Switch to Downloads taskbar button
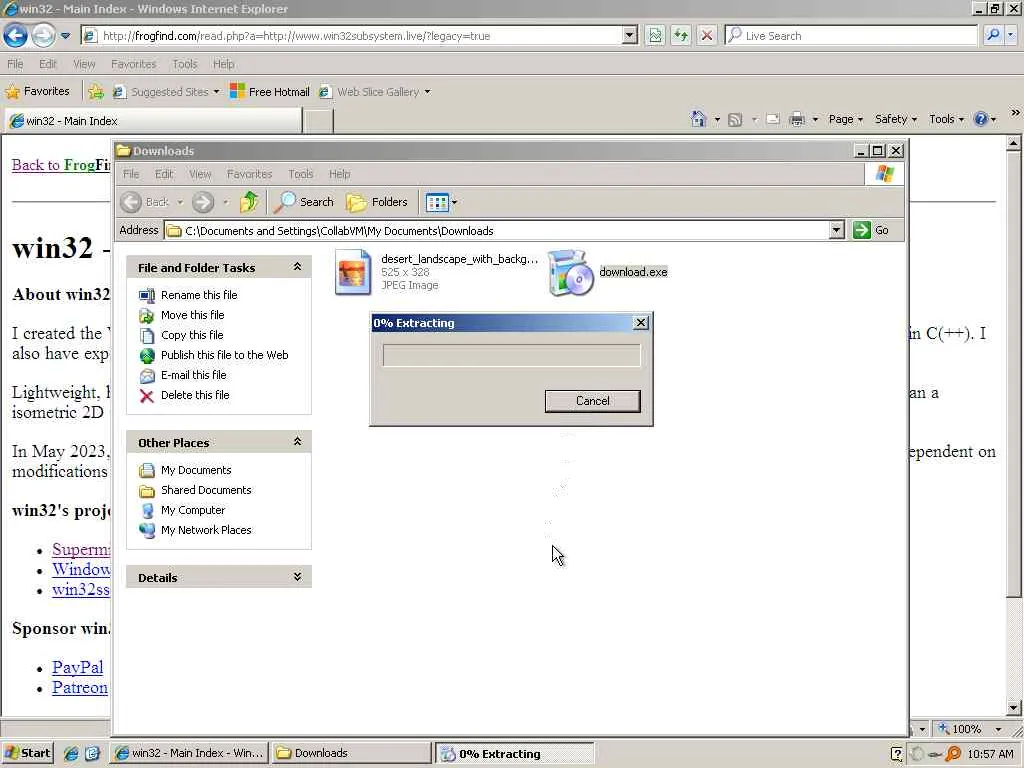This screenshot has height=768, width=1024. pyautogui.click(x=351, y=753)
